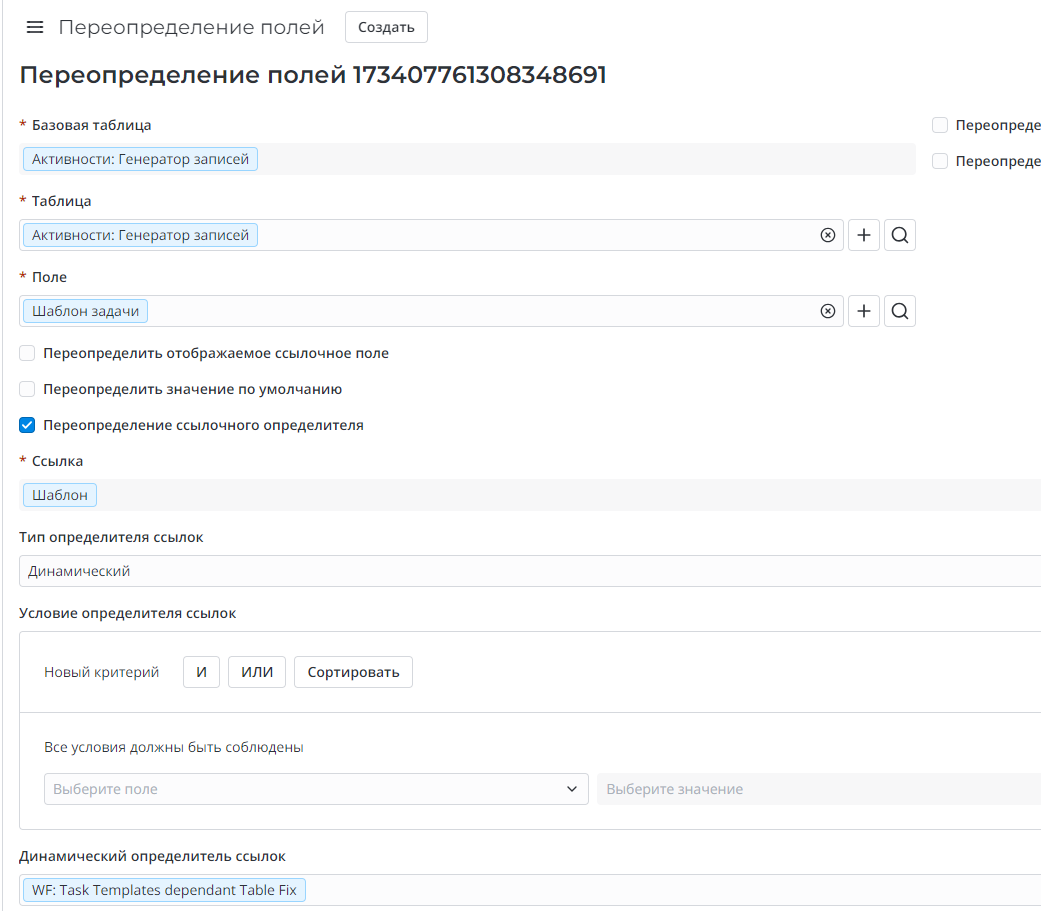This screenshot has height=911, width=1041.
Task: Select the Шаблон задачи tag in Поле
Action: pos(85,311)
